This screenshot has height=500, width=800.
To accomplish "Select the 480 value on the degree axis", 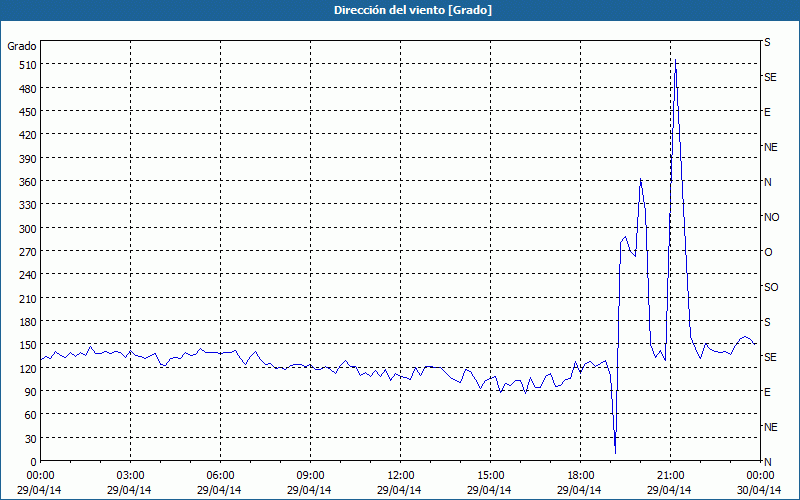I will (x=28, y=89).
